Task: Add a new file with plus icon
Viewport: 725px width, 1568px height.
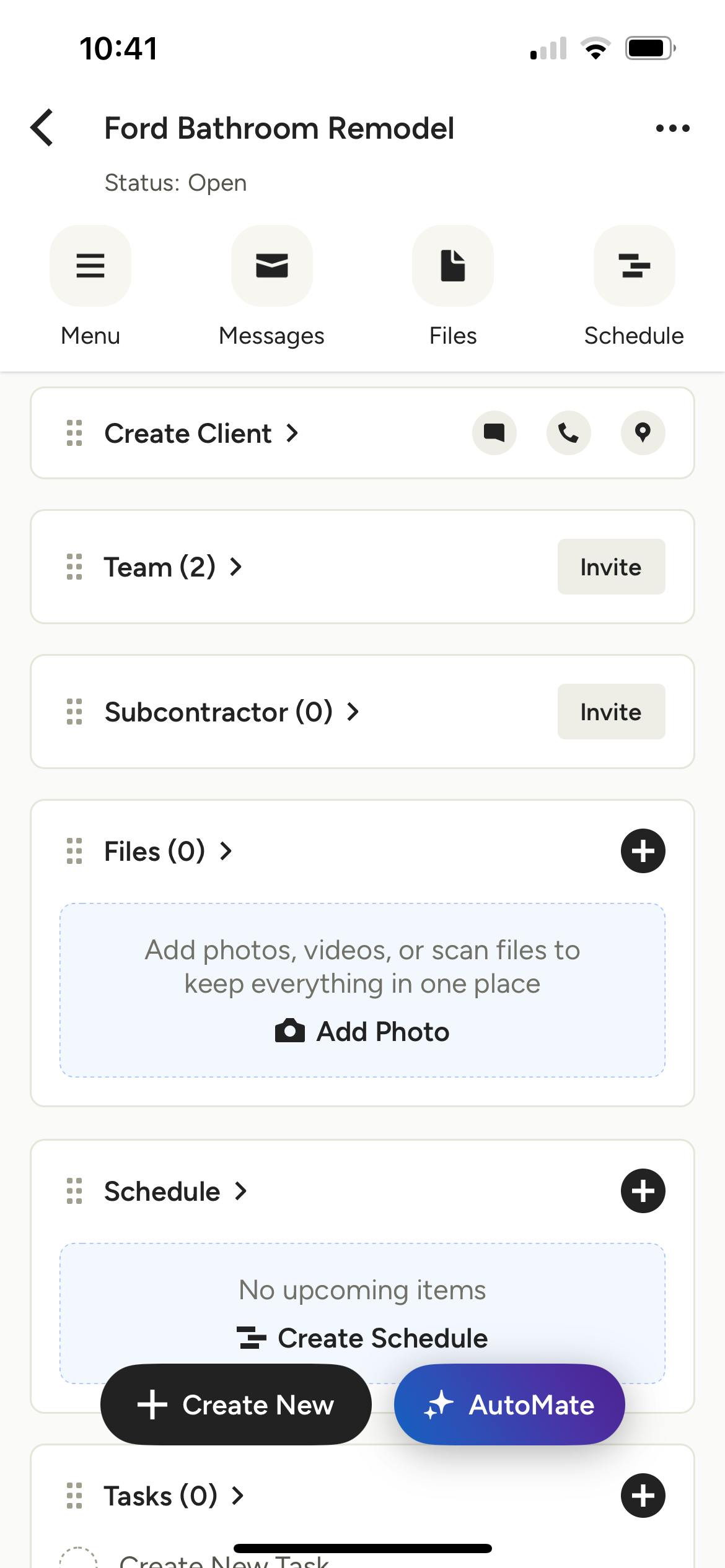Action: [643, 851]
